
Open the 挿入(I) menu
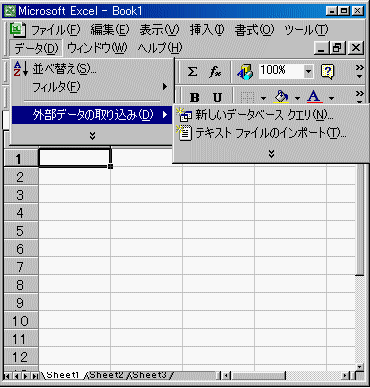coord(207,30)
